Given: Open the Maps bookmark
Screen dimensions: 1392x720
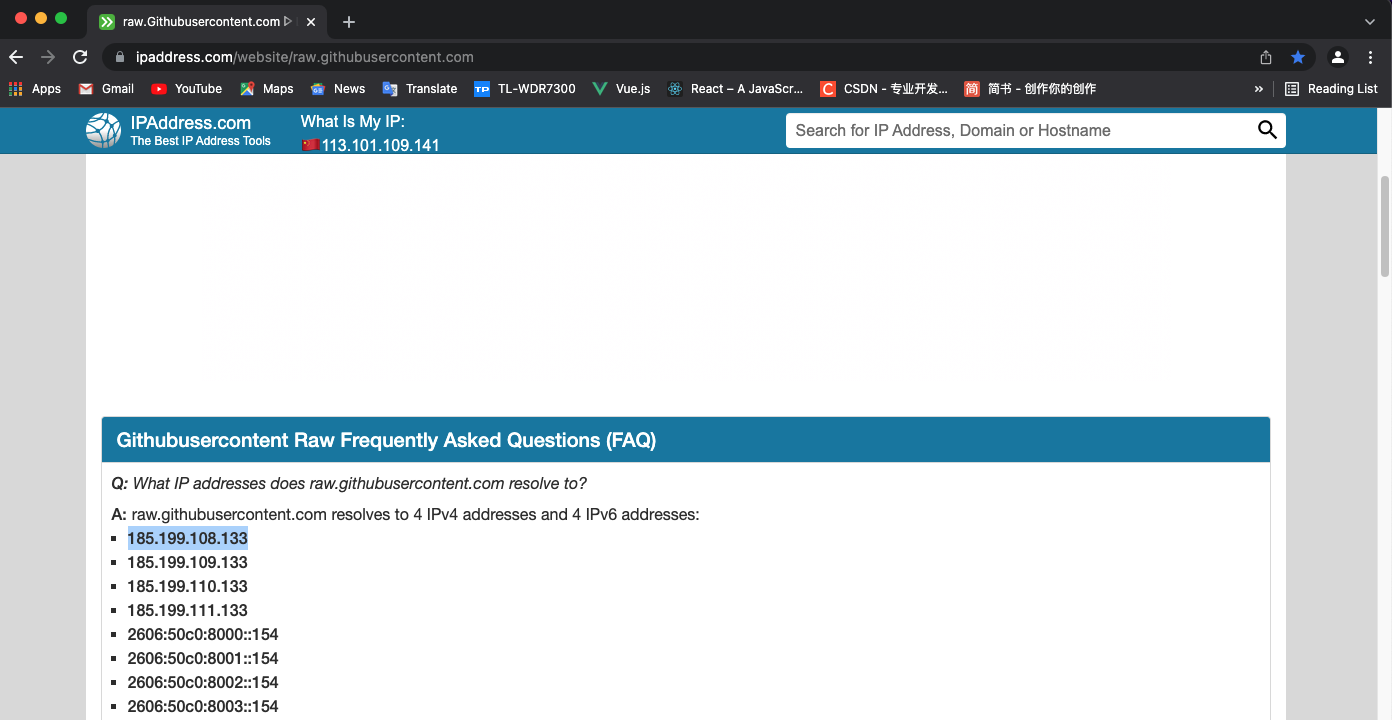Looking at the screenshot, I should click(267, 88).
